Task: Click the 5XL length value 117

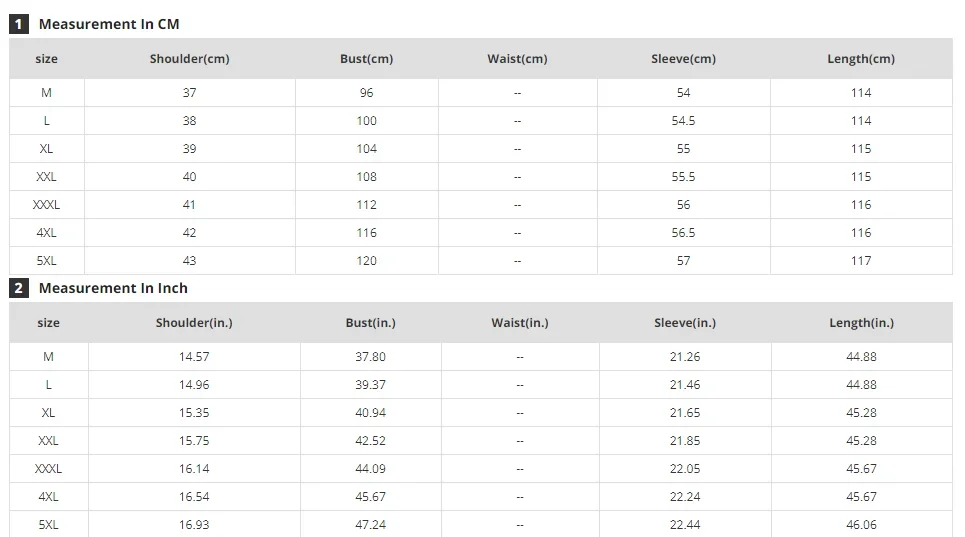Action: (861, 261)
